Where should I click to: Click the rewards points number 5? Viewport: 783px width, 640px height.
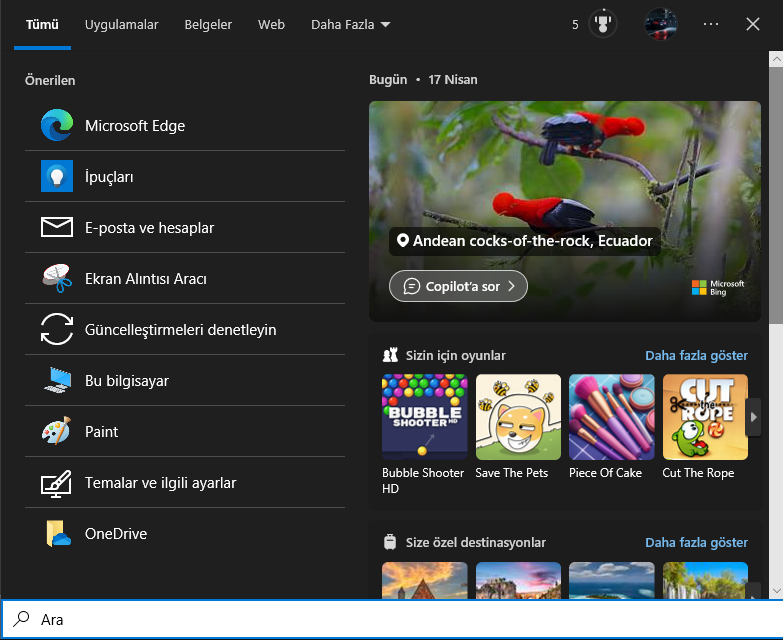tap(575, 24)
